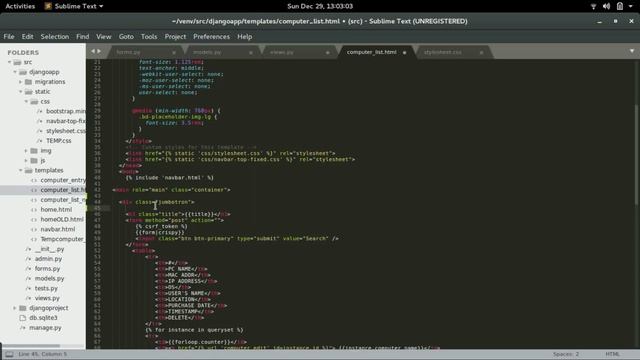Image resolution: width=640 pixels, height=360 pixels.
Task: Go to the next tab with right arrow
Action: [99, 51]
